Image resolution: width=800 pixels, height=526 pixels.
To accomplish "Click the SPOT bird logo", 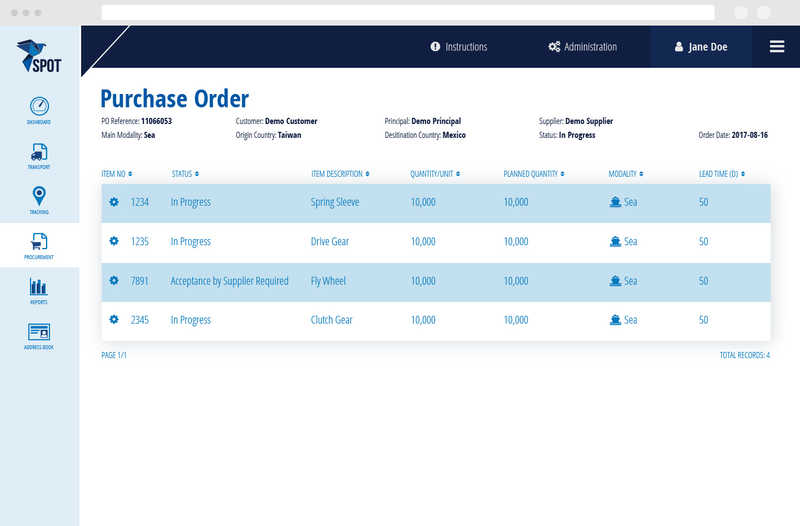I will click(x=39, y=56).
